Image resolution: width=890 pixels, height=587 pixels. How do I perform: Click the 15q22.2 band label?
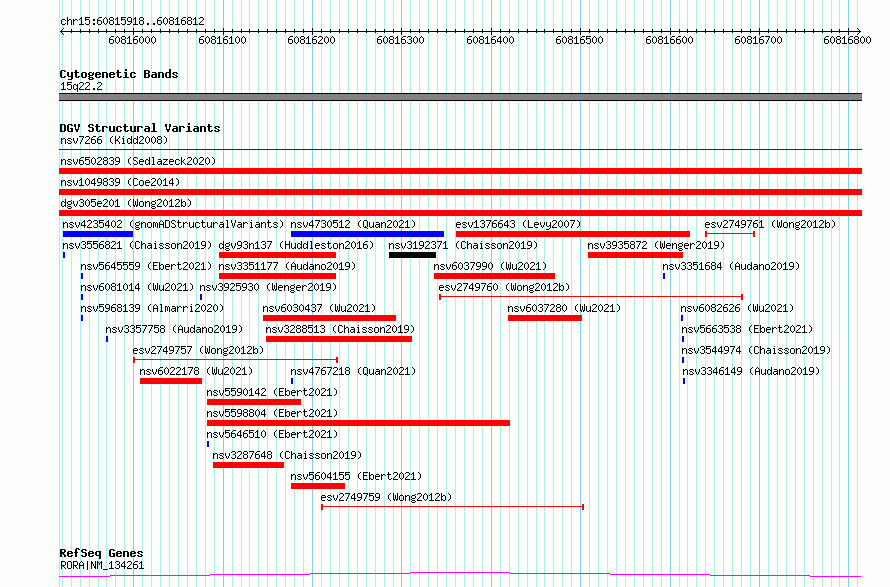[81, 86]
